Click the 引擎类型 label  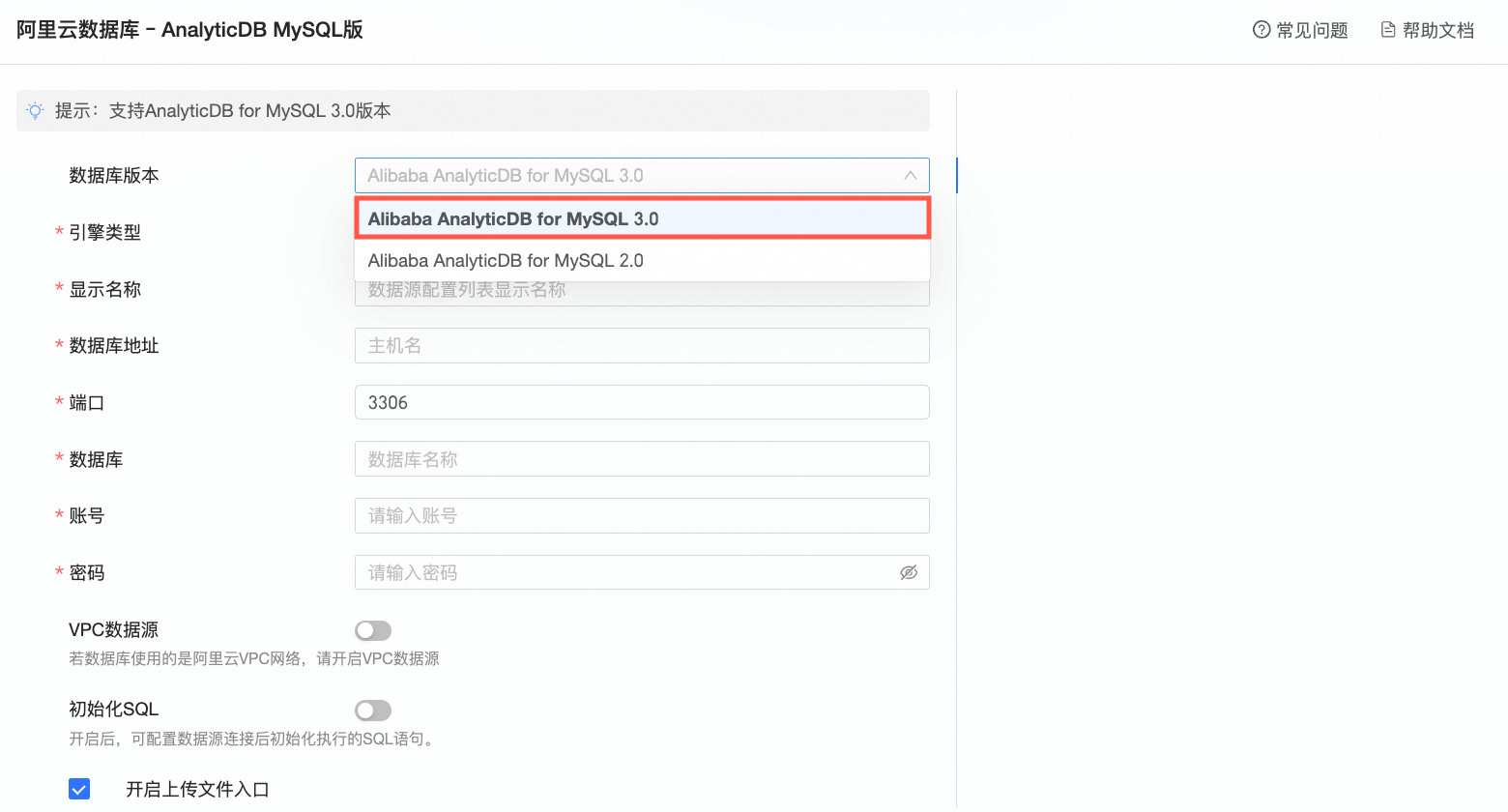click(x=105, y=232)
